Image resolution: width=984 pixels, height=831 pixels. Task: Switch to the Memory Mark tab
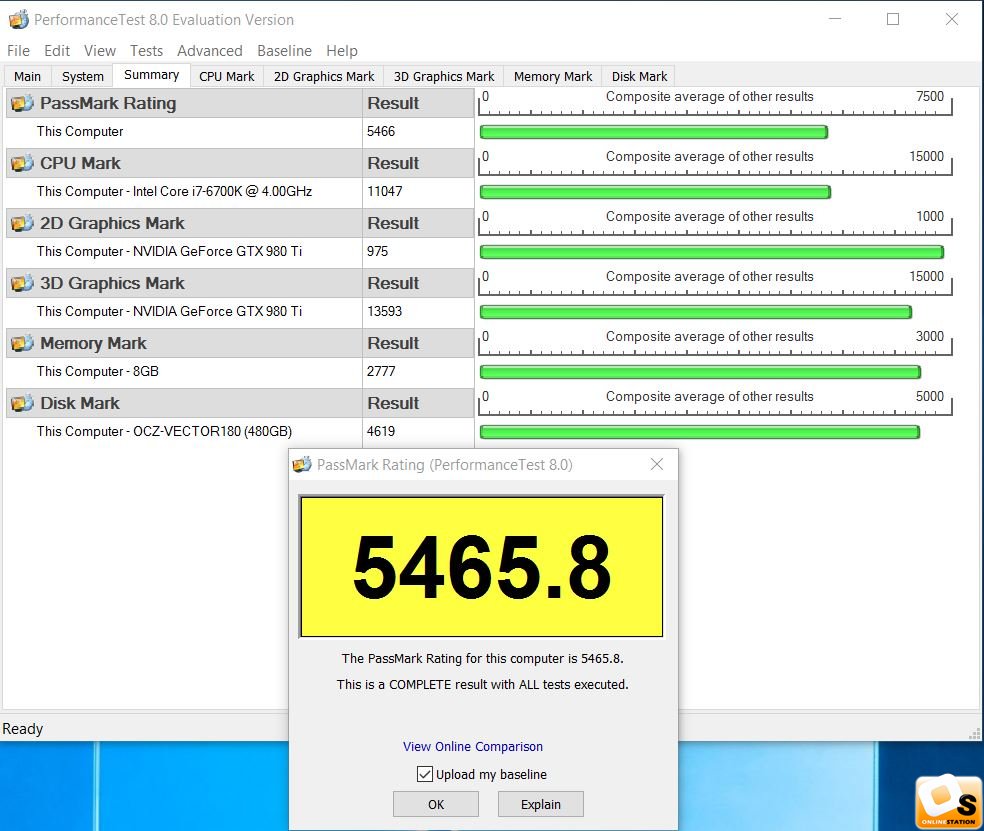[x=553, y=77]
